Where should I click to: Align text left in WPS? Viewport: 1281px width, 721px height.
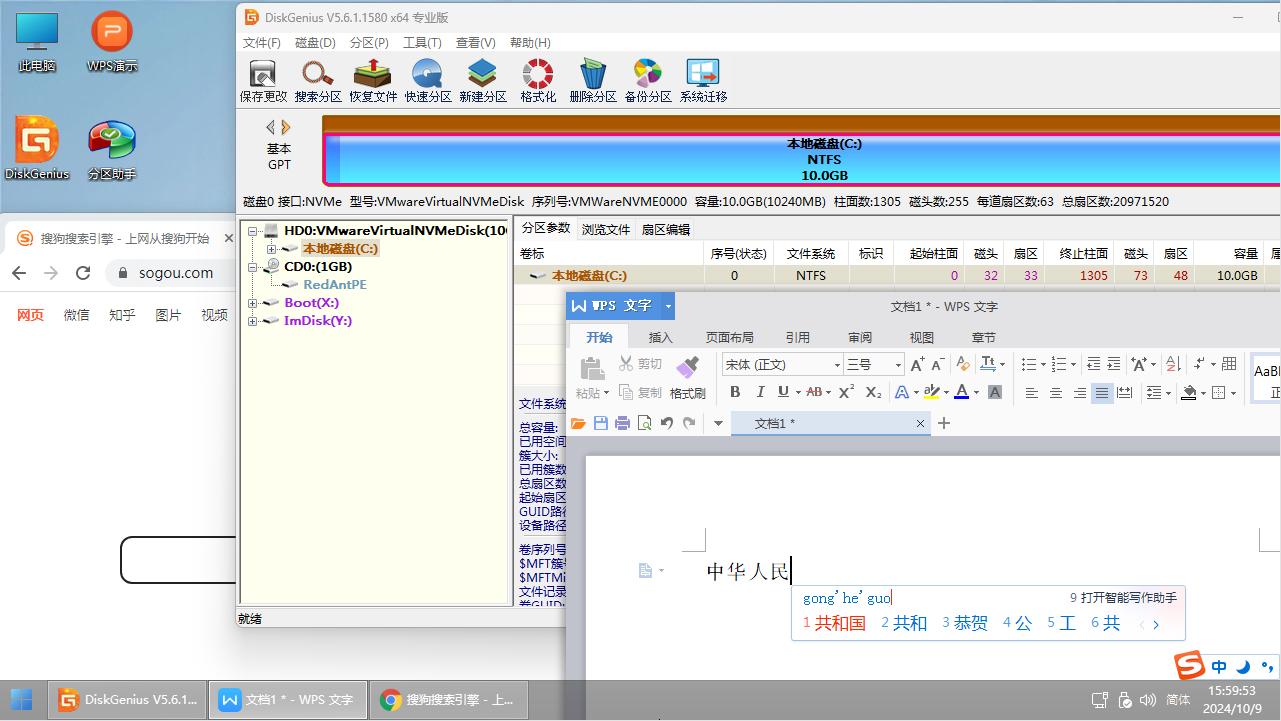point(1032,393)
